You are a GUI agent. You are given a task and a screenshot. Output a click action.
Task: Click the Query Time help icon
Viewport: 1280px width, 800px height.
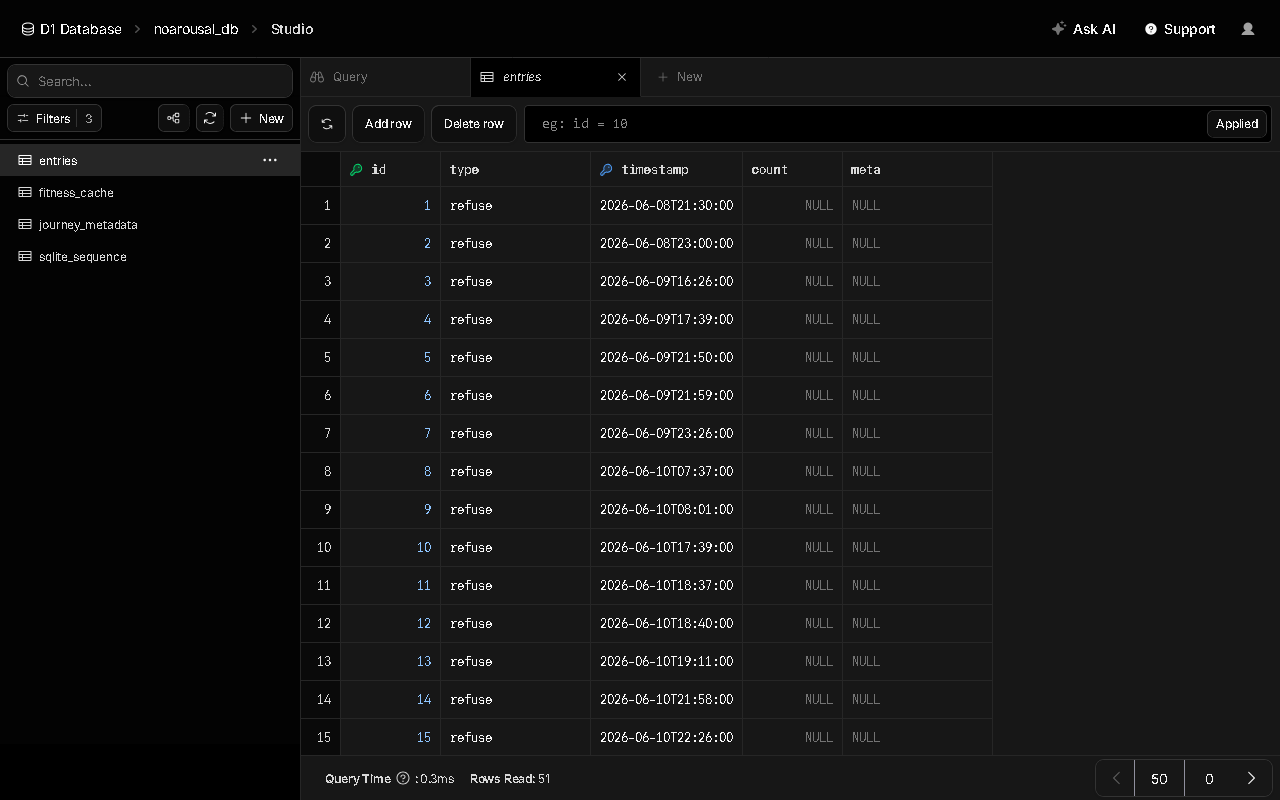(403, 778)
